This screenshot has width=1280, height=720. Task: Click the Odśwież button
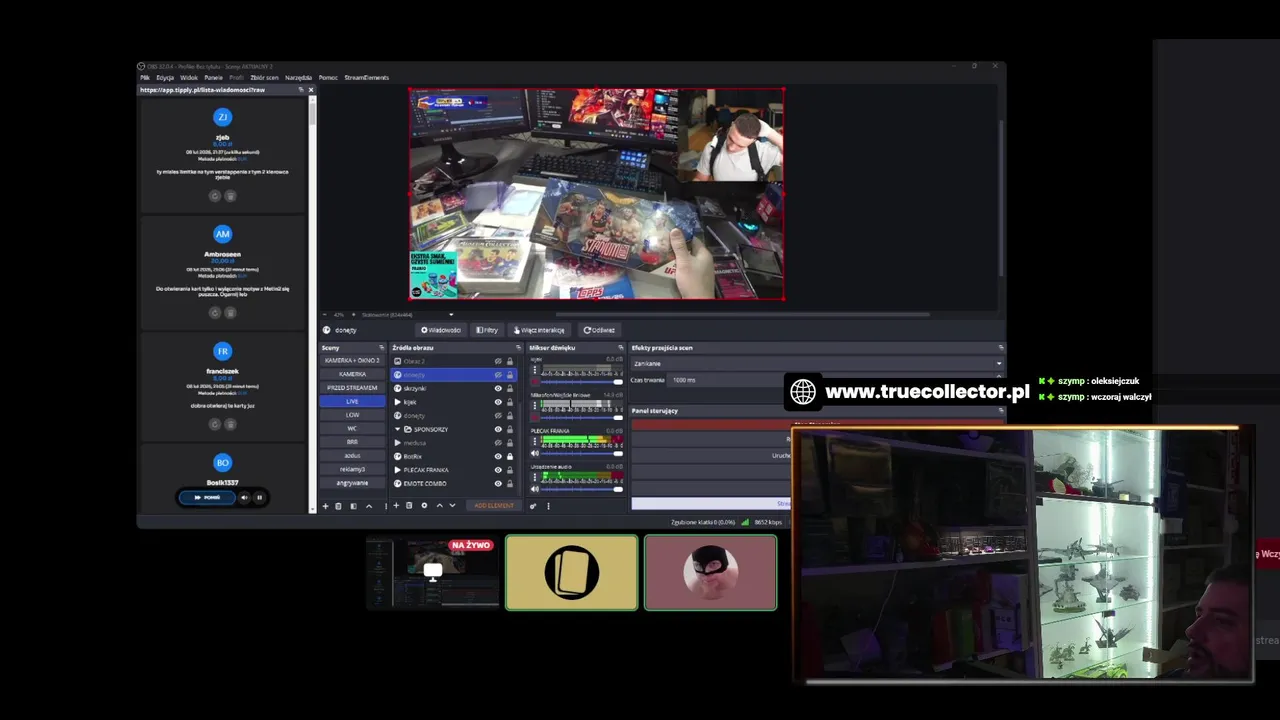599,330
